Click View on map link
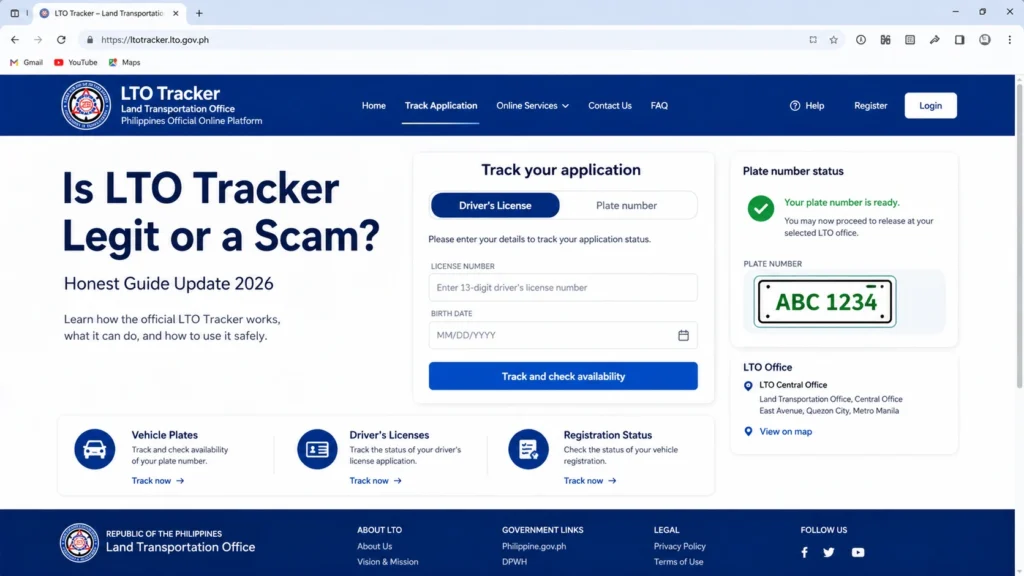The image size is (1024, 576). pyautogui.click(x=786, y=432)
